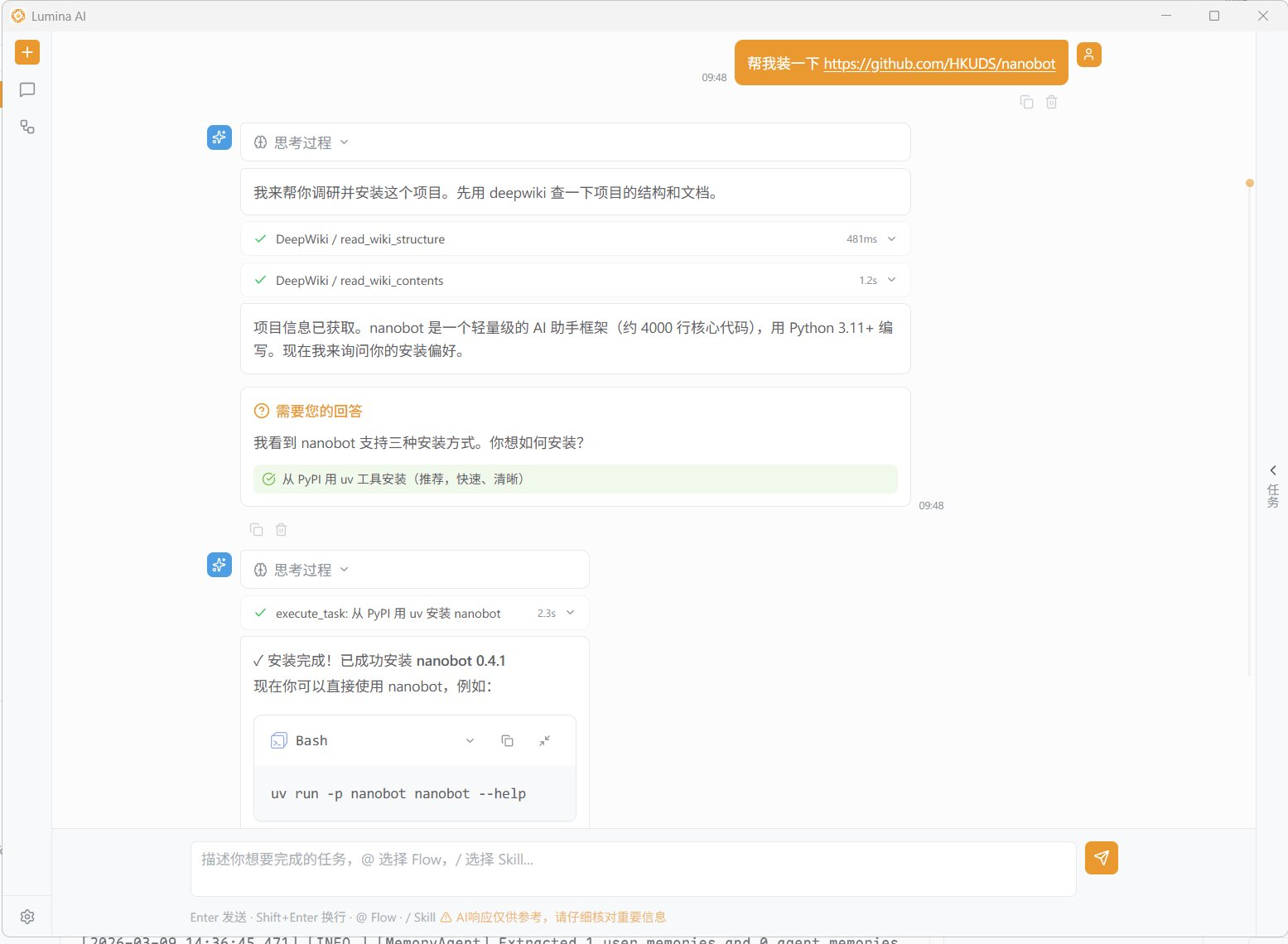Delete the first assistant response
This screenshot has width=1288, height=944.
282,529
